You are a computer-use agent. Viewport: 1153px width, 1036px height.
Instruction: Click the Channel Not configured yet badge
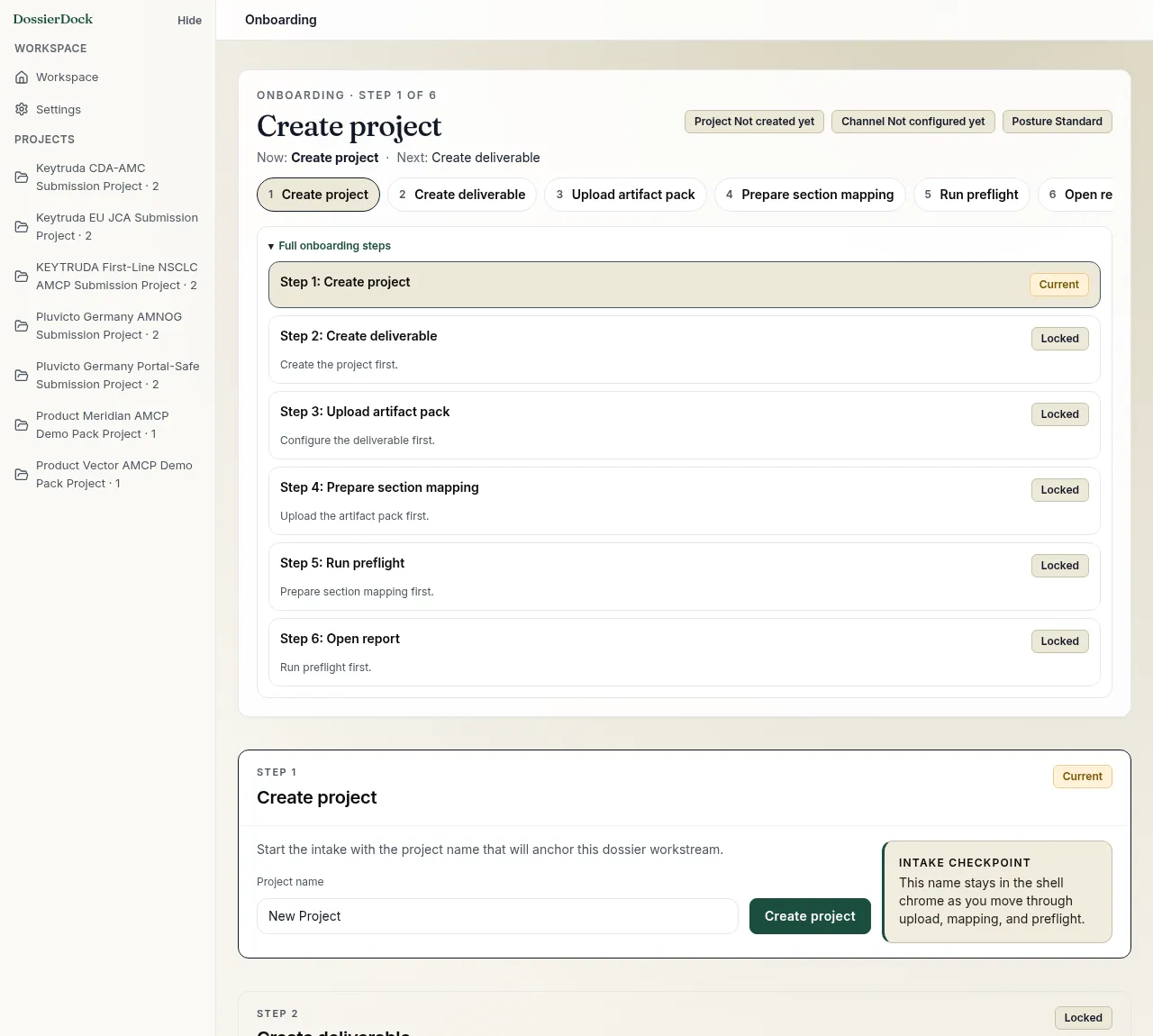click(913, 122)
